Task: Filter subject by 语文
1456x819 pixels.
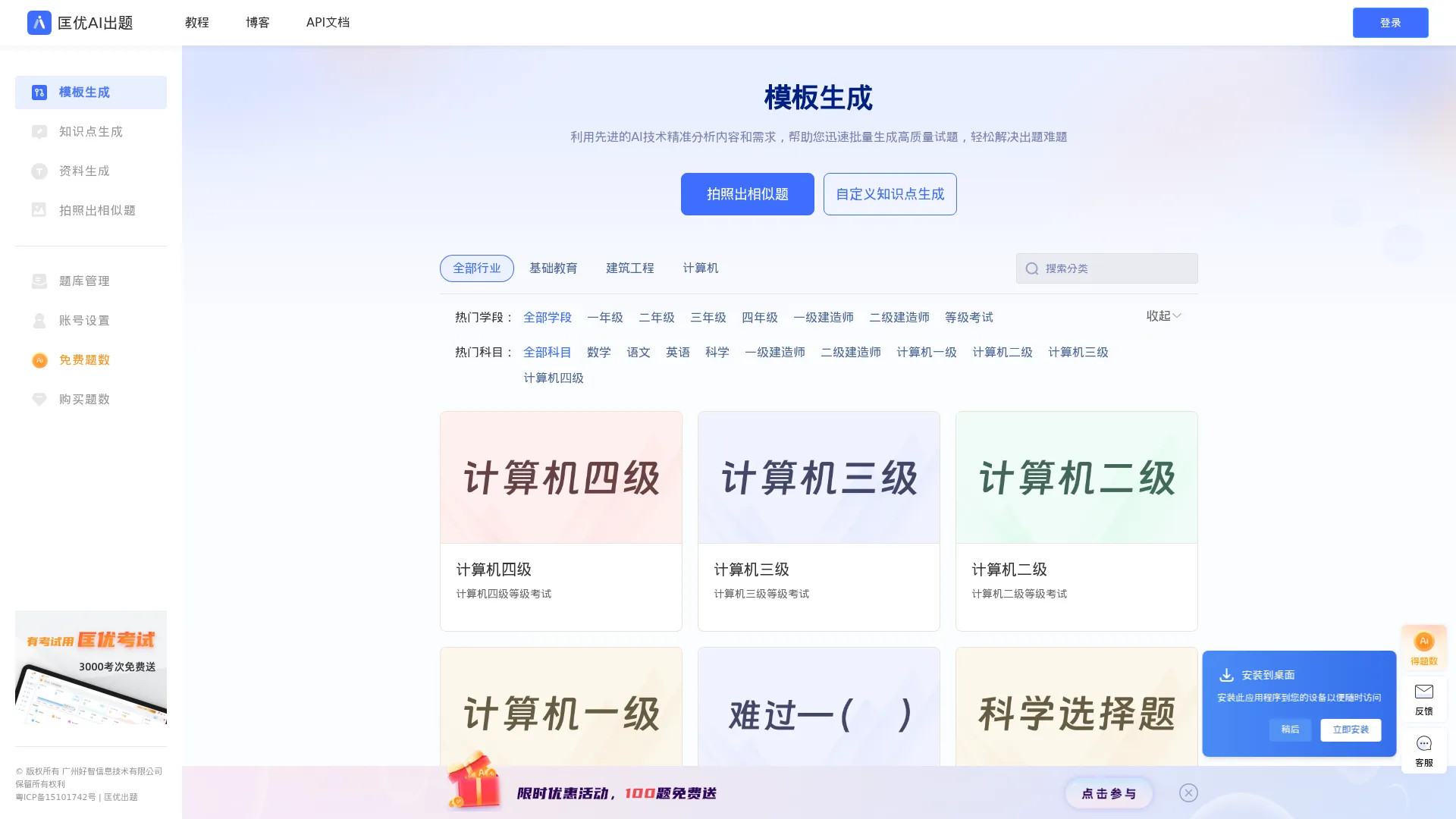Action: [639, 353]
